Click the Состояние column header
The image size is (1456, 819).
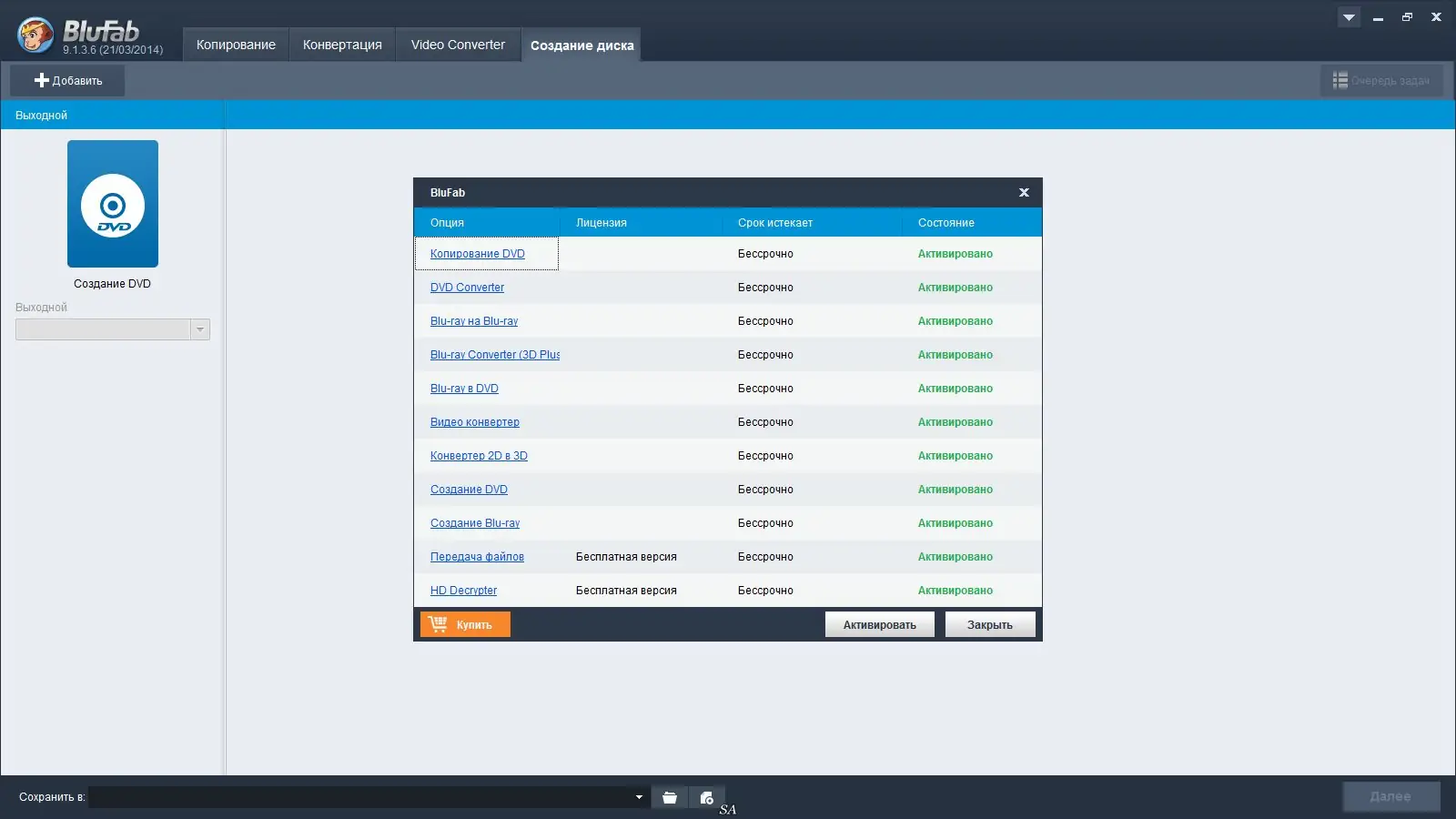pos(972,223)
